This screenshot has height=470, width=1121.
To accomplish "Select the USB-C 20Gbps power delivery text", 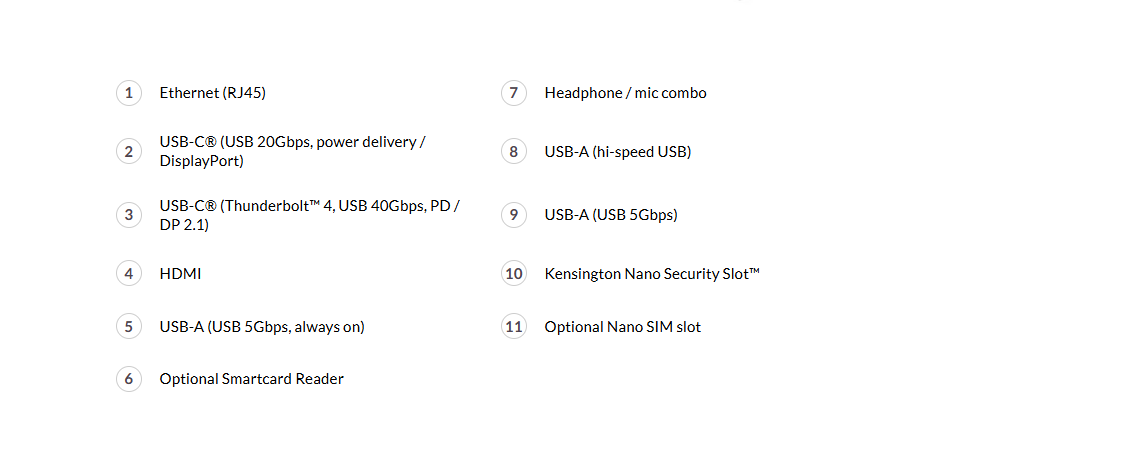I will [x=292, y=152].
